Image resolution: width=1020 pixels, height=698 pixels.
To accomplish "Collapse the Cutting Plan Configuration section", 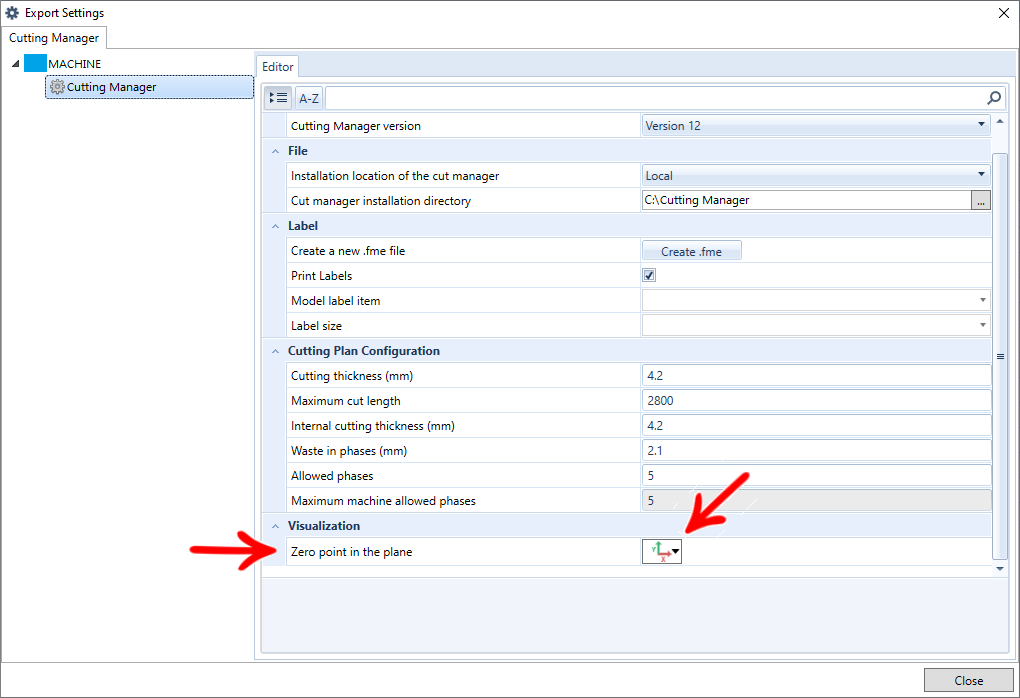I will pos(274,351).
